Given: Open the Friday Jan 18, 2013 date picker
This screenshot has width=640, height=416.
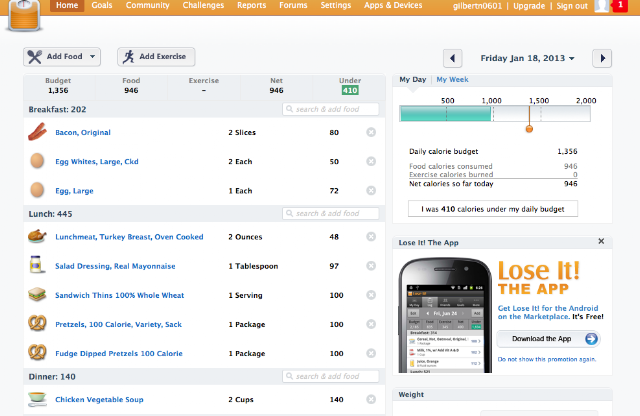Looking at the screenshot, I should pyautogui.click(x=527, y=58).
